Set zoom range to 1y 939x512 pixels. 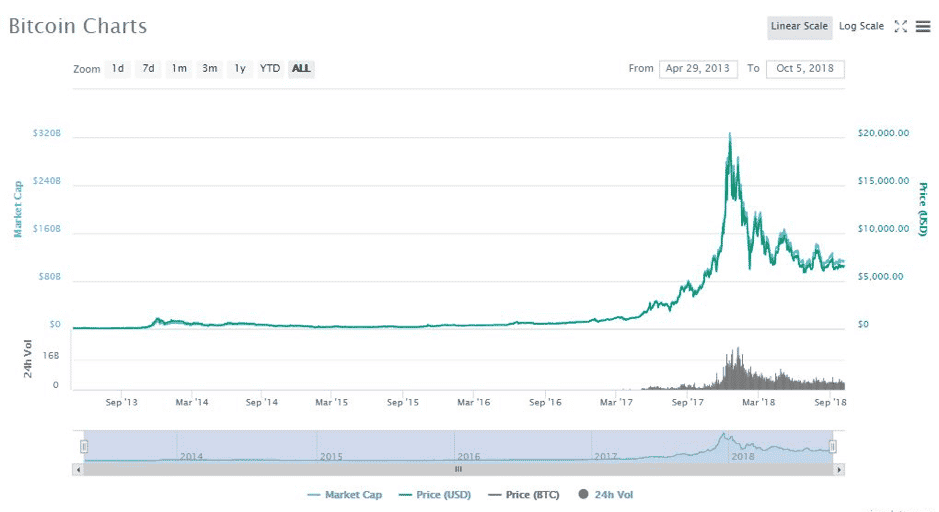click(240, 69)
